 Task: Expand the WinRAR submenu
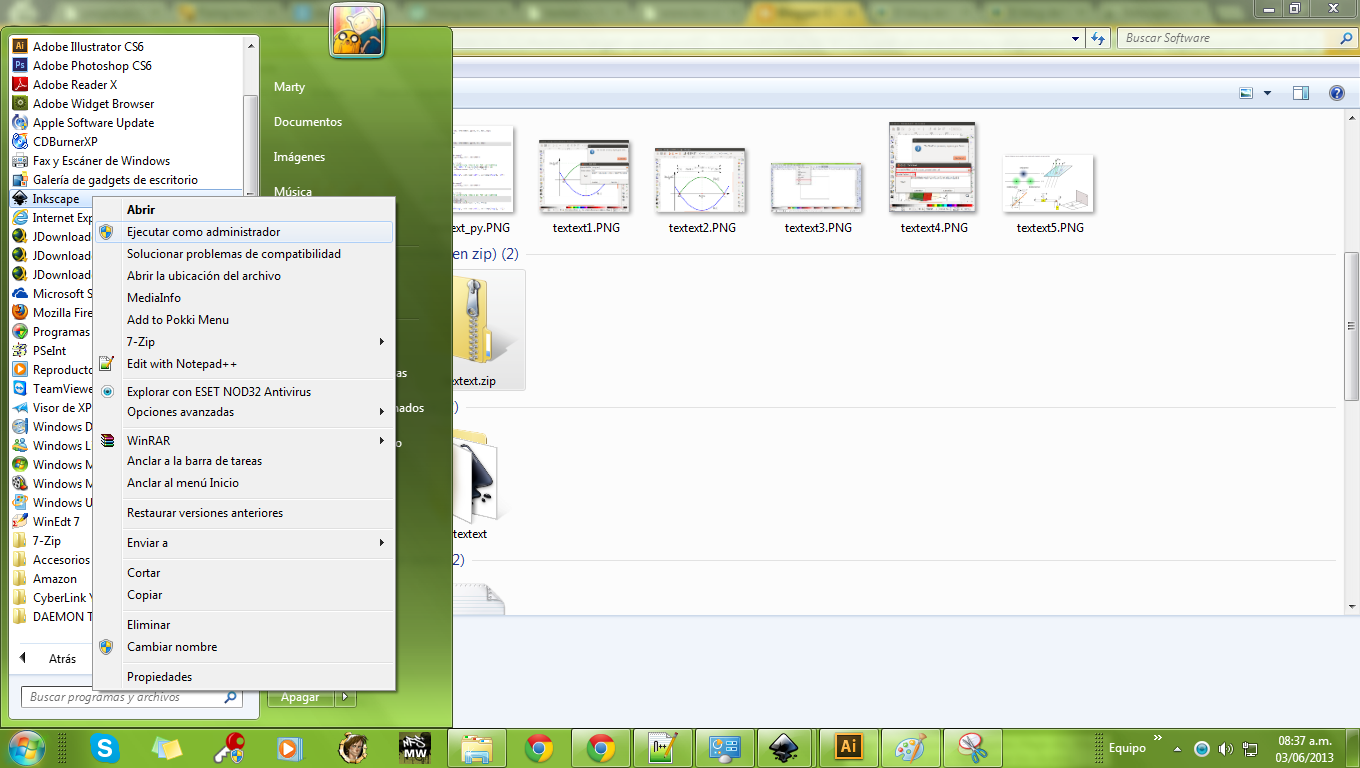coord(382,441)
